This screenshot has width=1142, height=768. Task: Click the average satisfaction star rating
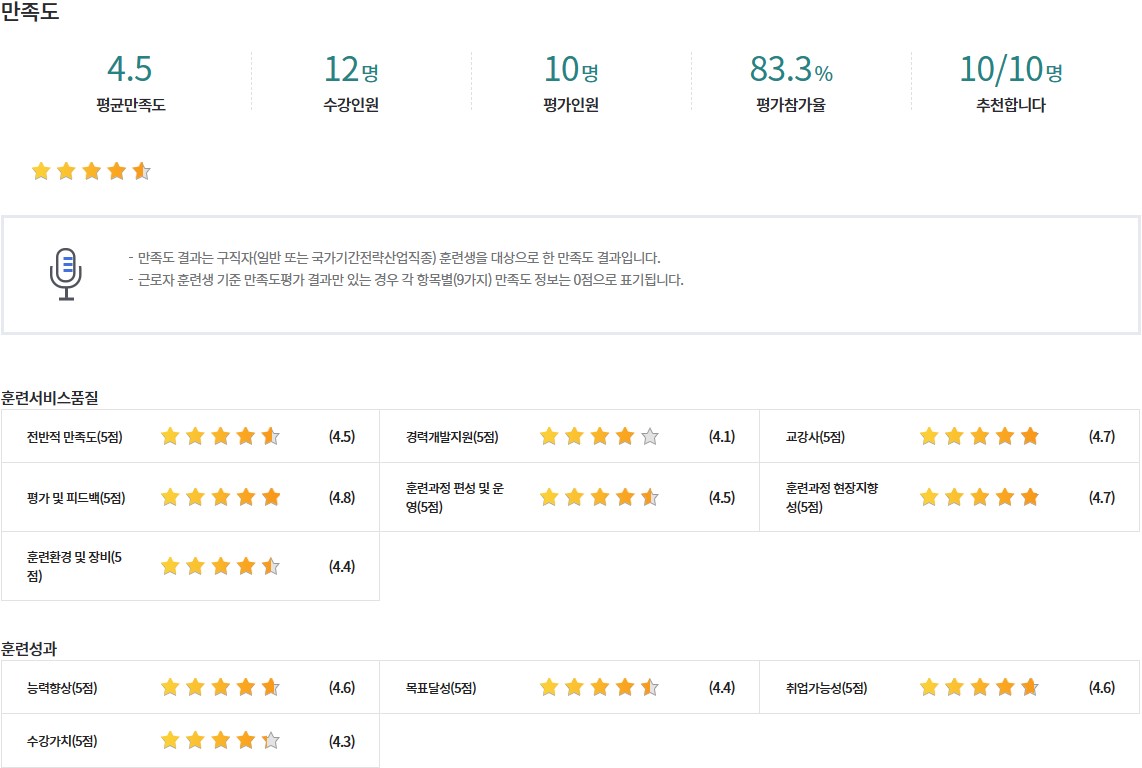click(x=91, y=171)
